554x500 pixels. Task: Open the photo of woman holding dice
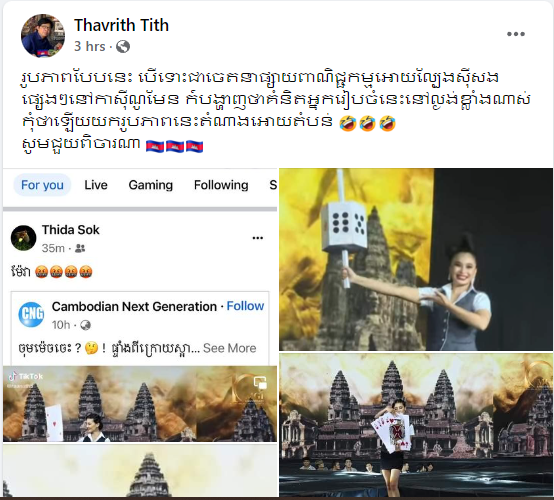click(416, 259)
